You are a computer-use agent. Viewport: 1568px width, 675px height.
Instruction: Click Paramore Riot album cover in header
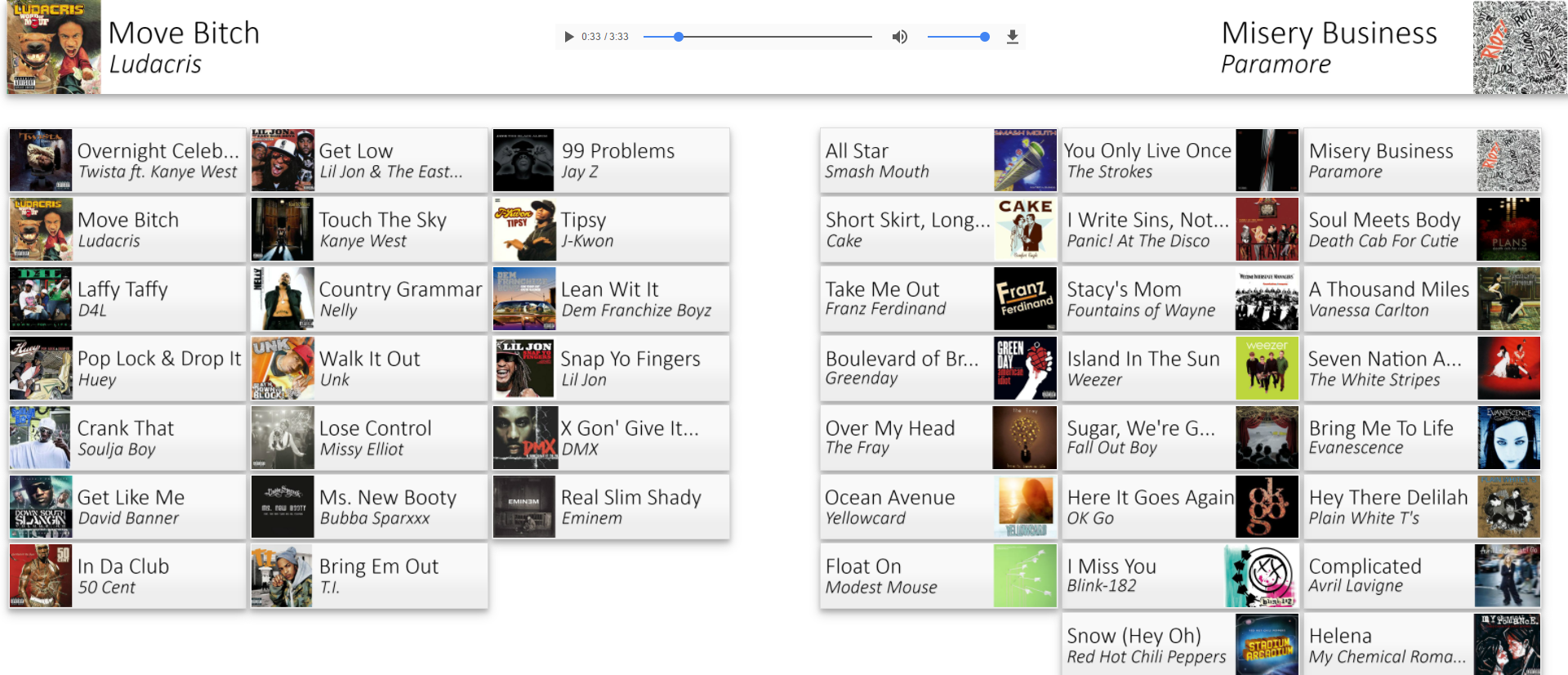click(1520, 47)
